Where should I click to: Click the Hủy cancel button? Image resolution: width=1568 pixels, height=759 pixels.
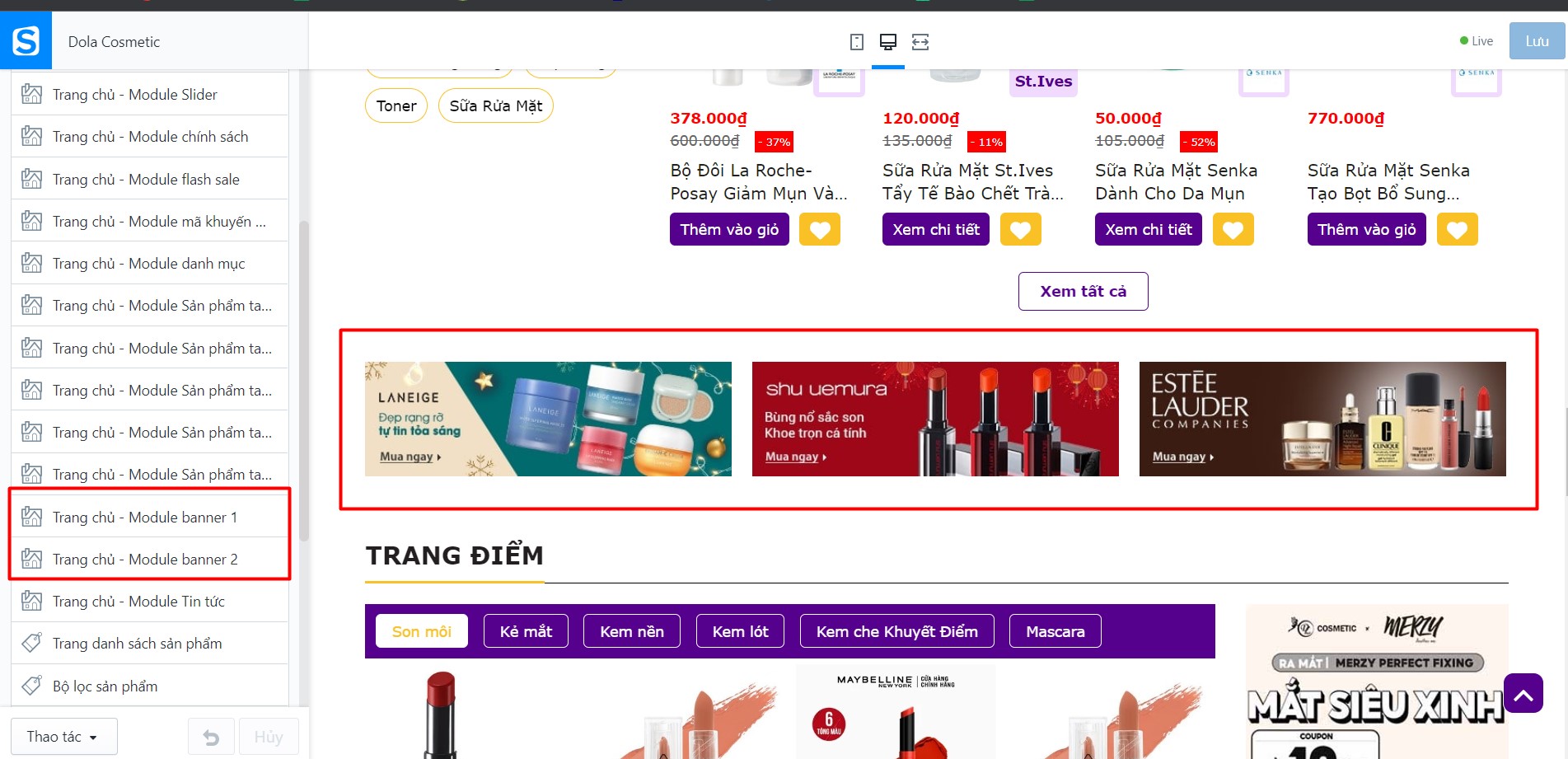click(x=269, y=737)
